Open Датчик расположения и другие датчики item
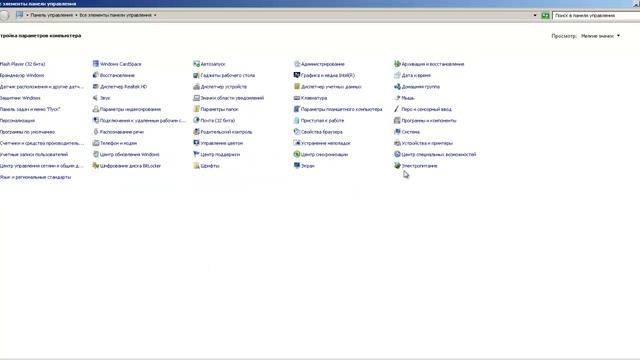The image size is (640, 360). (42, 87)
